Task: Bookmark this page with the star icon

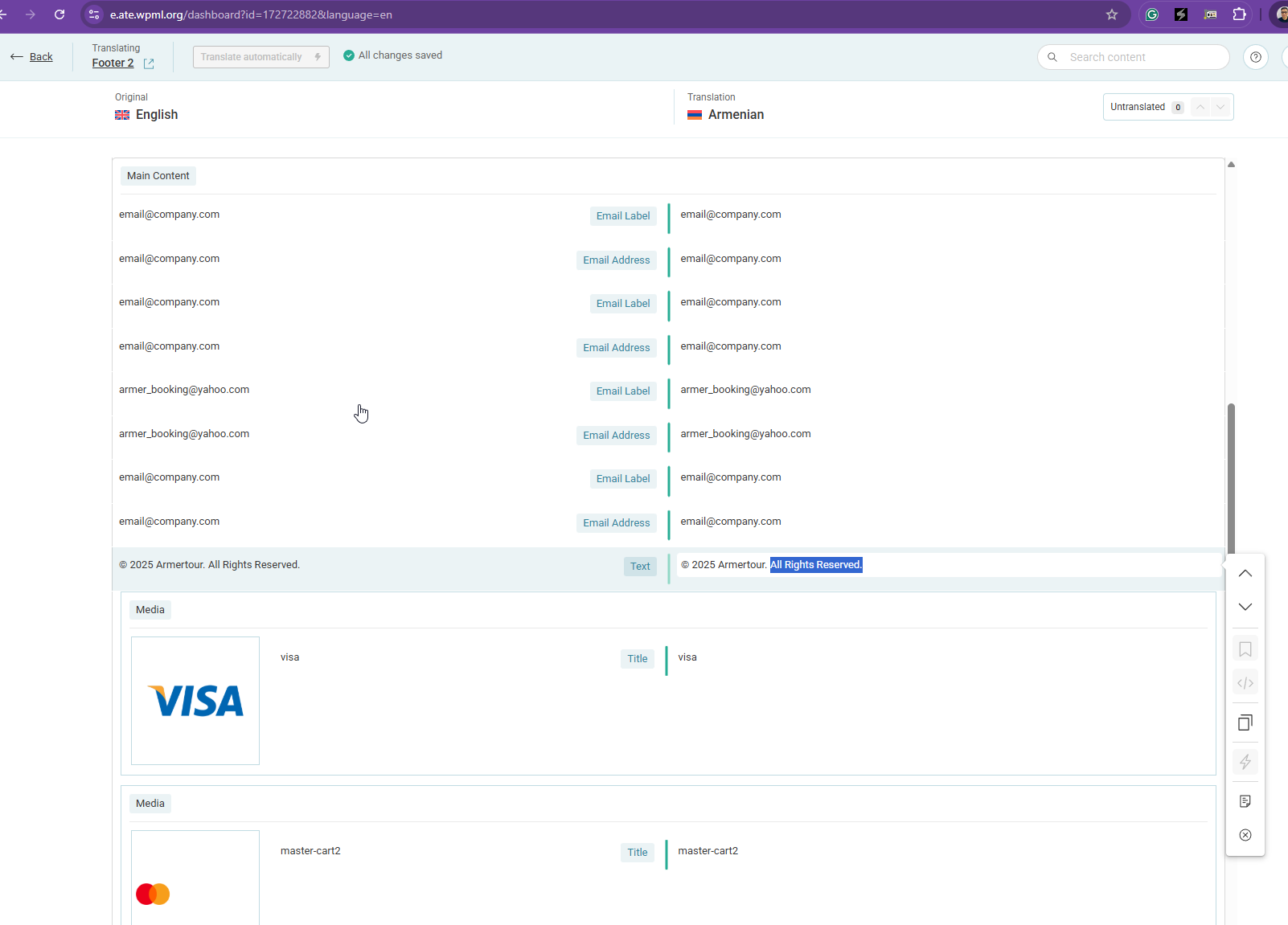Action: click(x=1112, y=14)
